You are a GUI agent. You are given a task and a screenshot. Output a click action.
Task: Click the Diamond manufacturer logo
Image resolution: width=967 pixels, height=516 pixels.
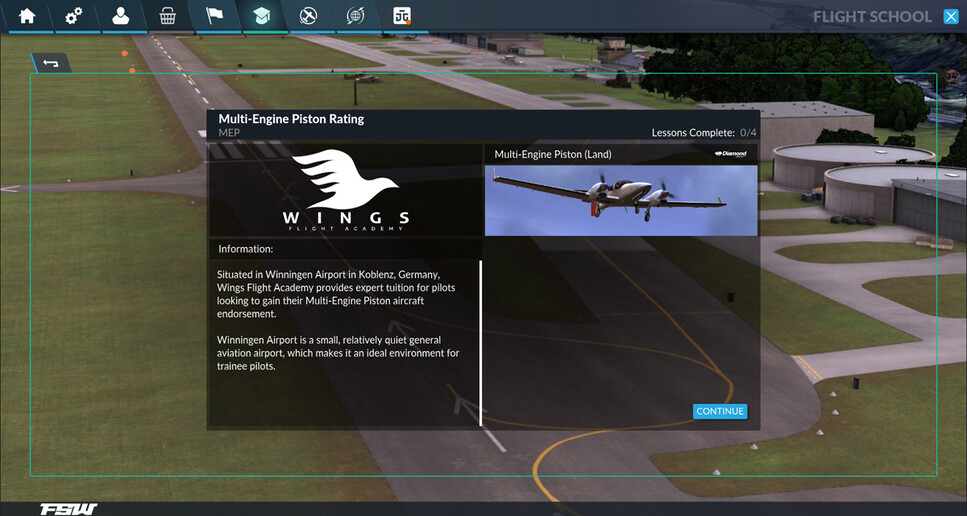(x=731, y=154)
